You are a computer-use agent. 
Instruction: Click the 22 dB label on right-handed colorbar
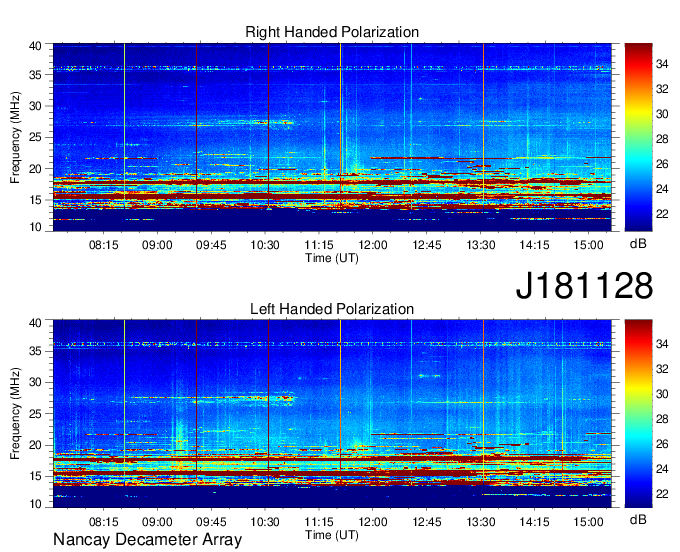[662, 214]
